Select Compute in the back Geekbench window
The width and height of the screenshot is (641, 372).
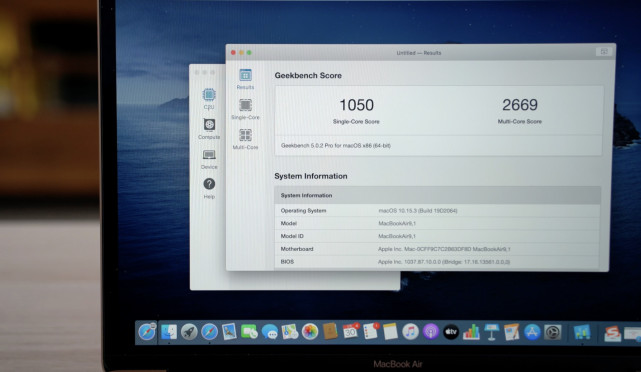[x=209, y=129]
